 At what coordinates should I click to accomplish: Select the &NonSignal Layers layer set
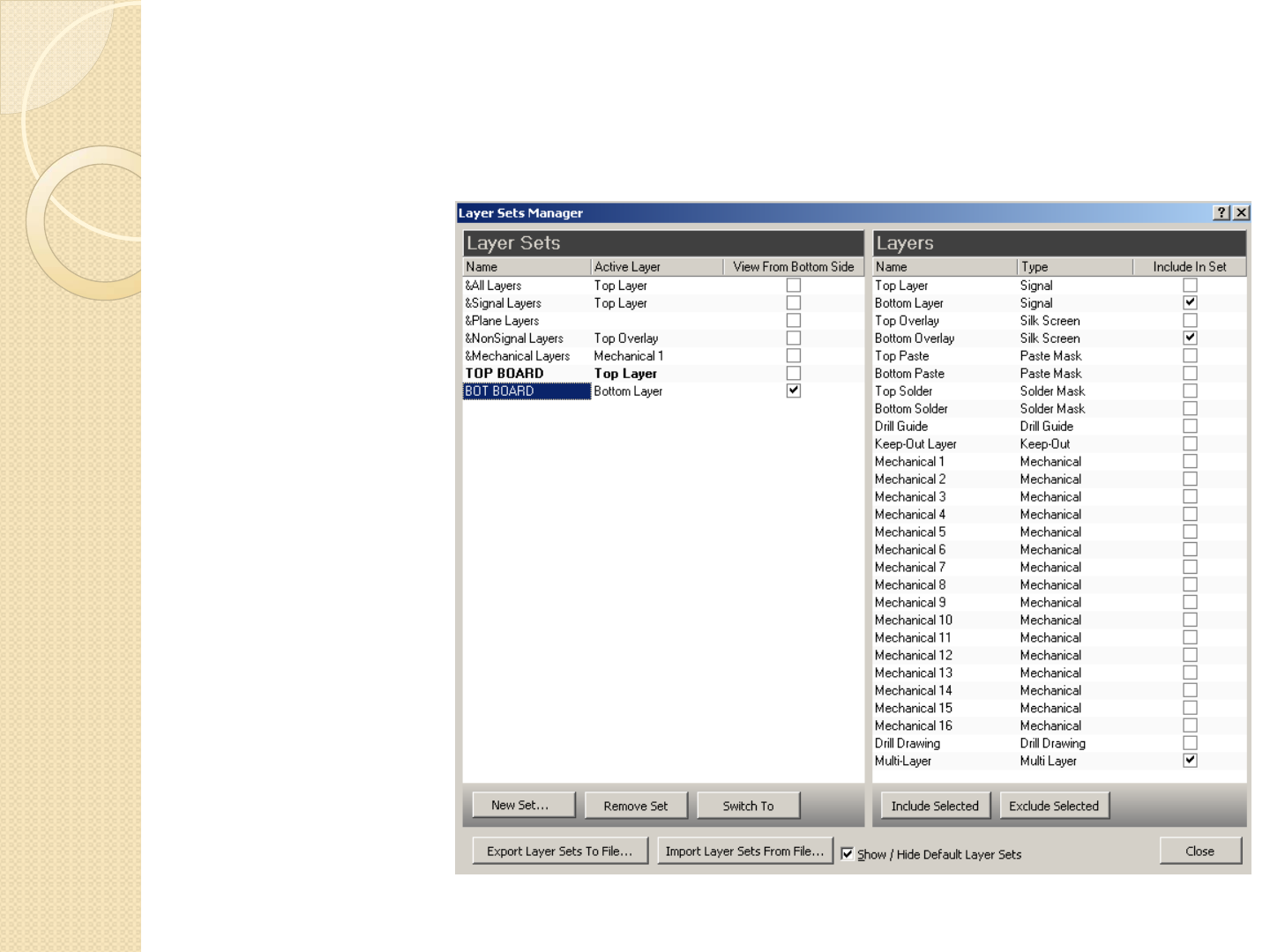514,338
